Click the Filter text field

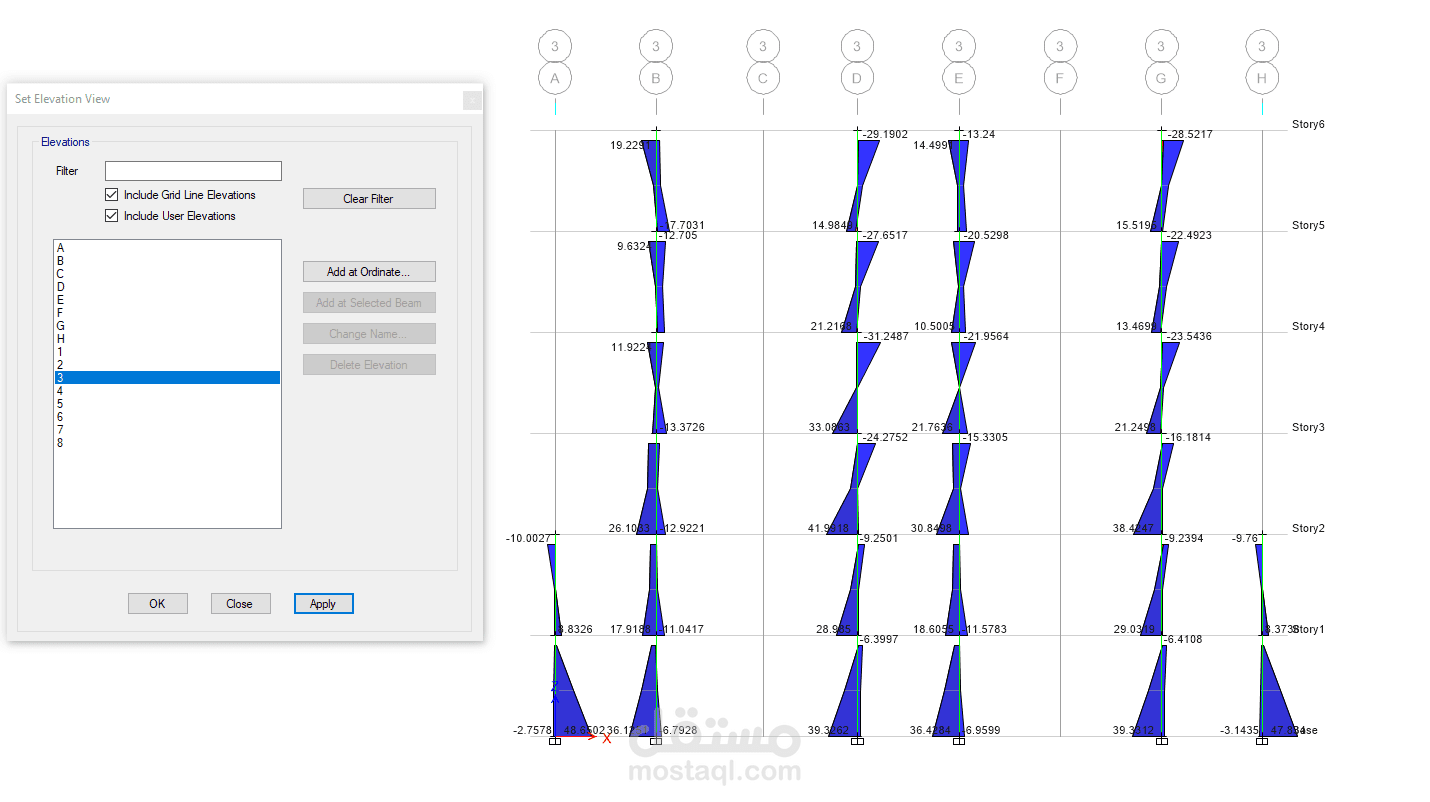coord(193,171)
